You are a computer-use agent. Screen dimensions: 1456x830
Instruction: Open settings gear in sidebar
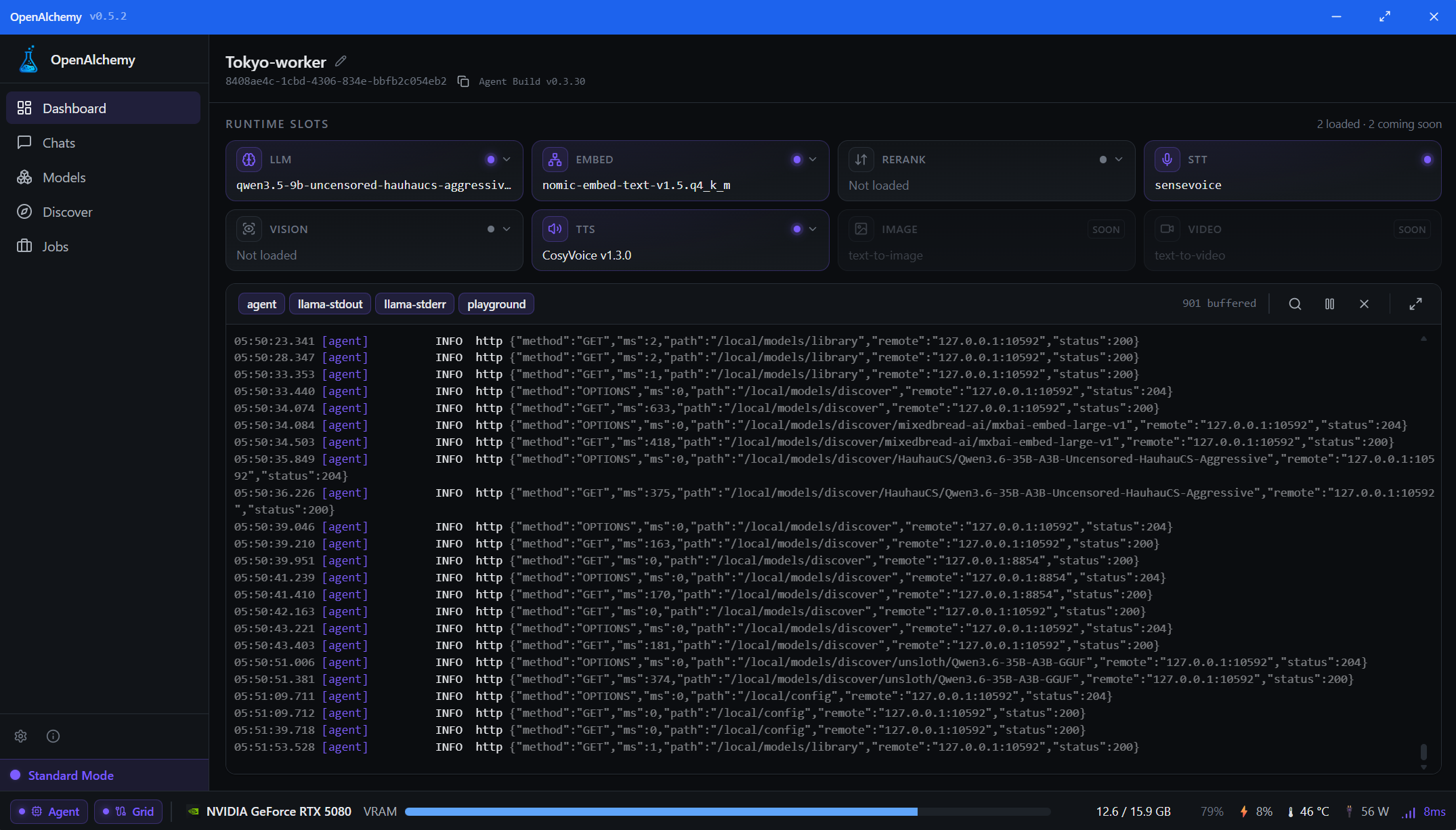point(21,736)
